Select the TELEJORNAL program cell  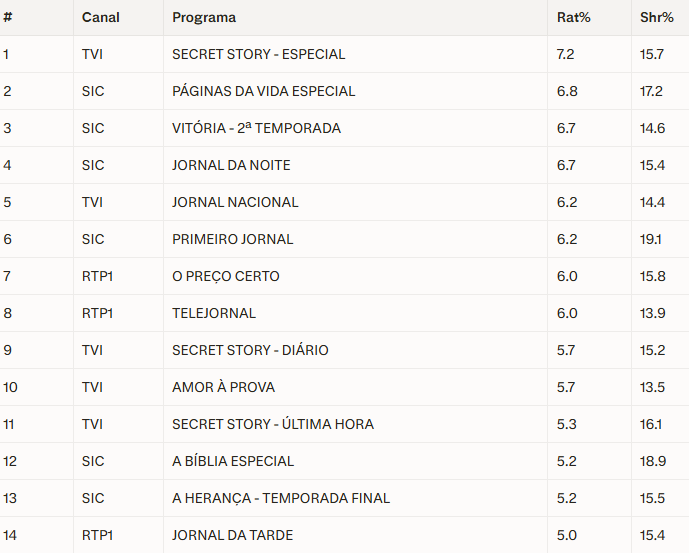(x=214, y=313)
